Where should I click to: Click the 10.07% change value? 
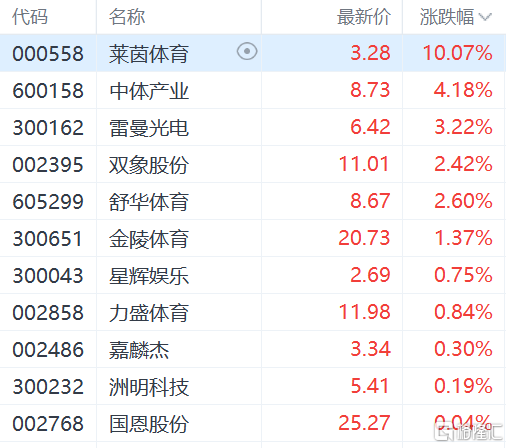458,53
